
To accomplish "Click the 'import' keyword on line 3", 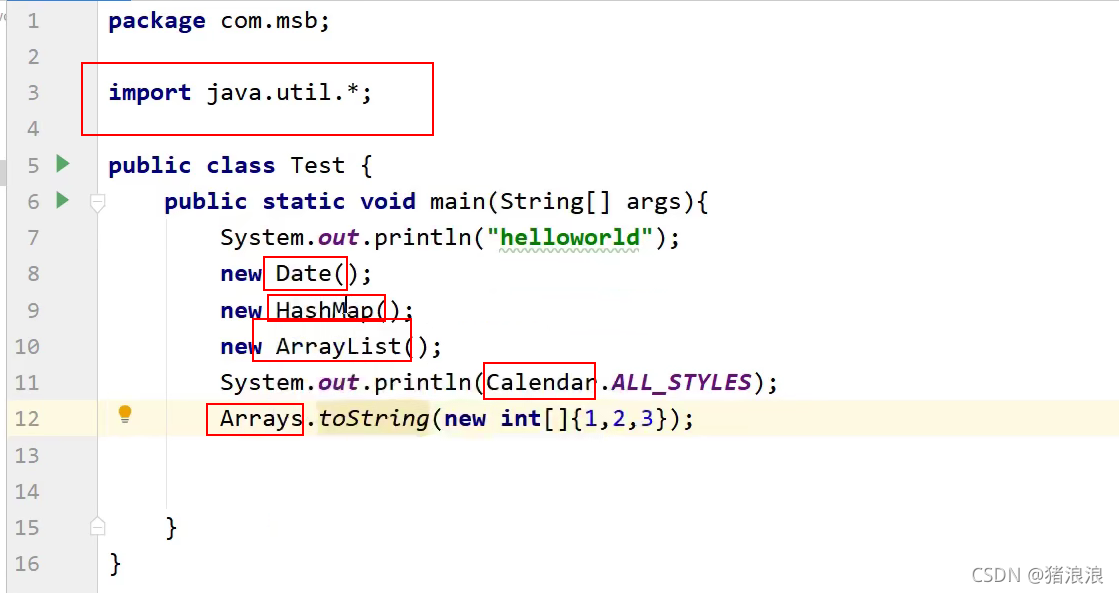I will click(x=150, y=93).
